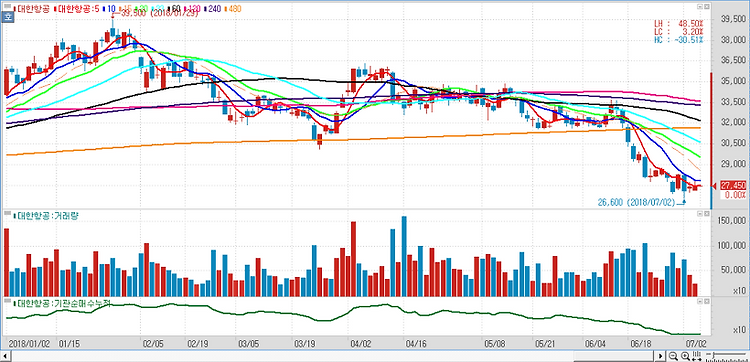This screenshot has width=750, height=362.
Task: Click the bar spacing adjustment icon
Action: pos(696,356)
